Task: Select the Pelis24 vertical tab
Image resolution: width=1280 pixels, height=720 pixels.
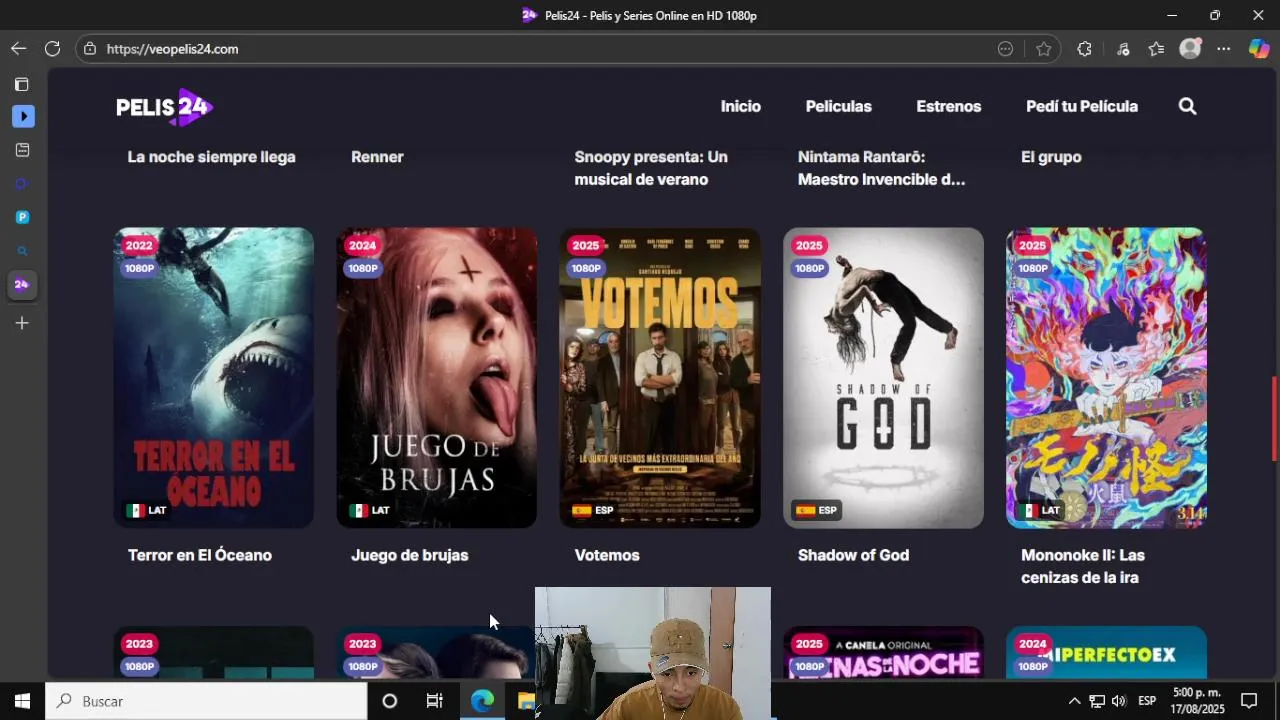Action: [22, 285]
